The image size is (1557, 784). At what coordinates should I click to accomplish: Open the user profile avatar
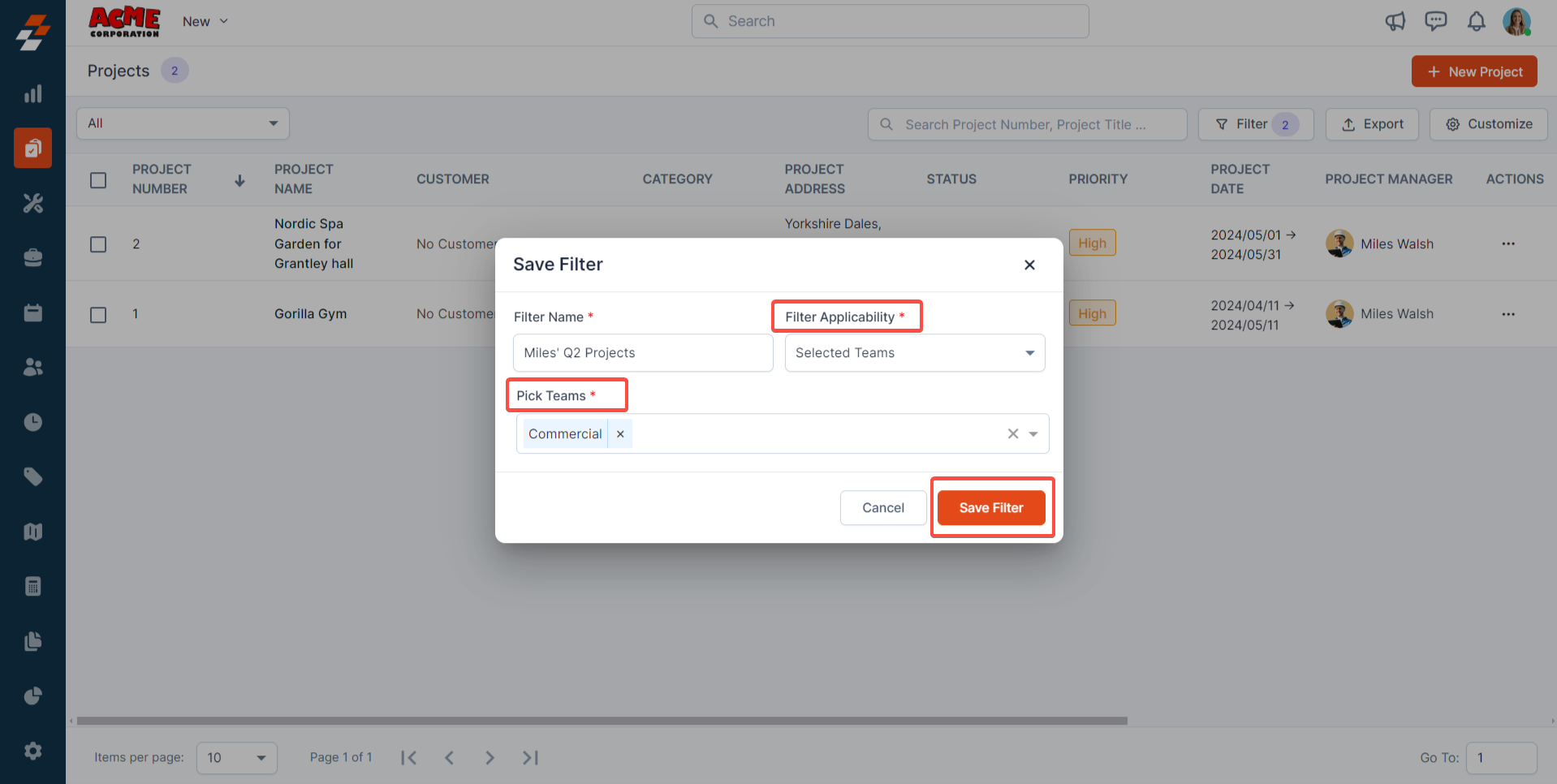tap(1516, 21)
